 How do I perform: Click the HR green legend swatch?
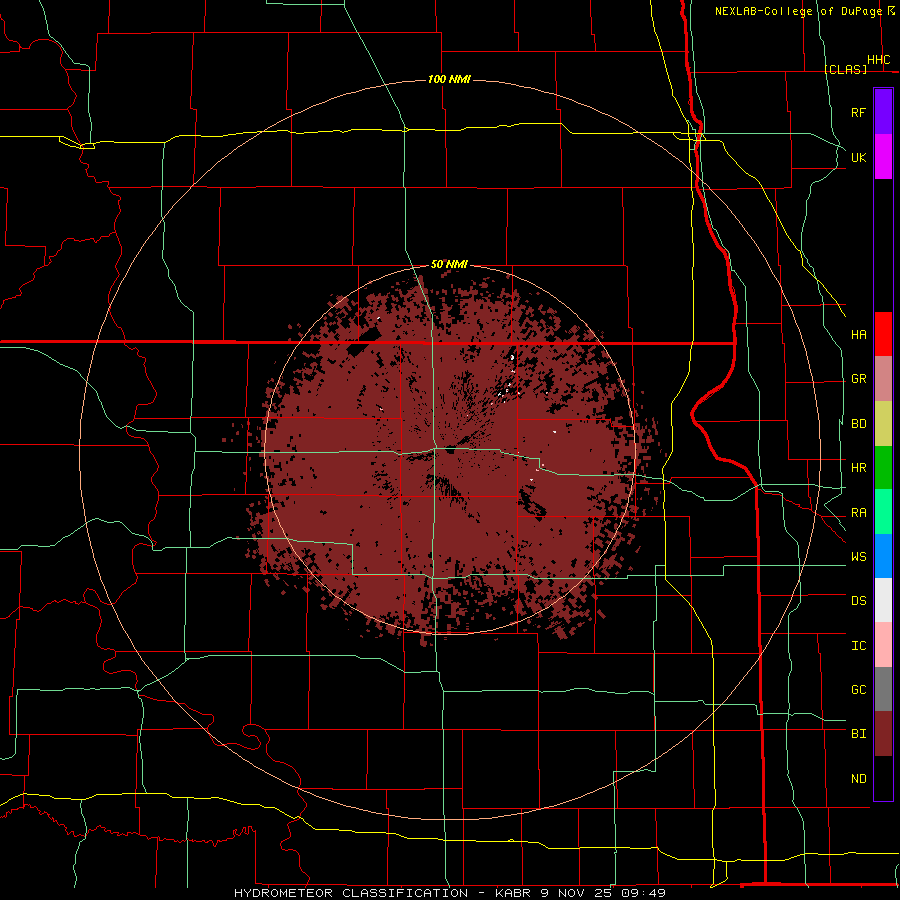coord(883,468)
